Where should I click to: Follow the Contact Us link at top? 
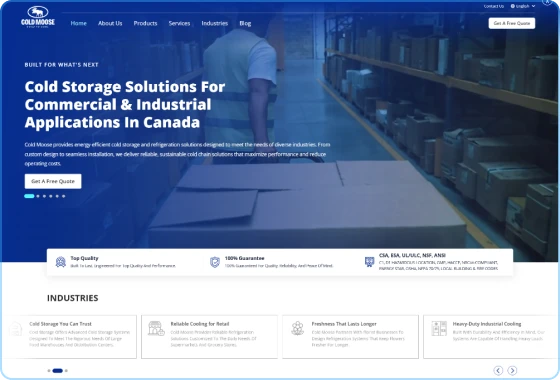pos(494,6)
